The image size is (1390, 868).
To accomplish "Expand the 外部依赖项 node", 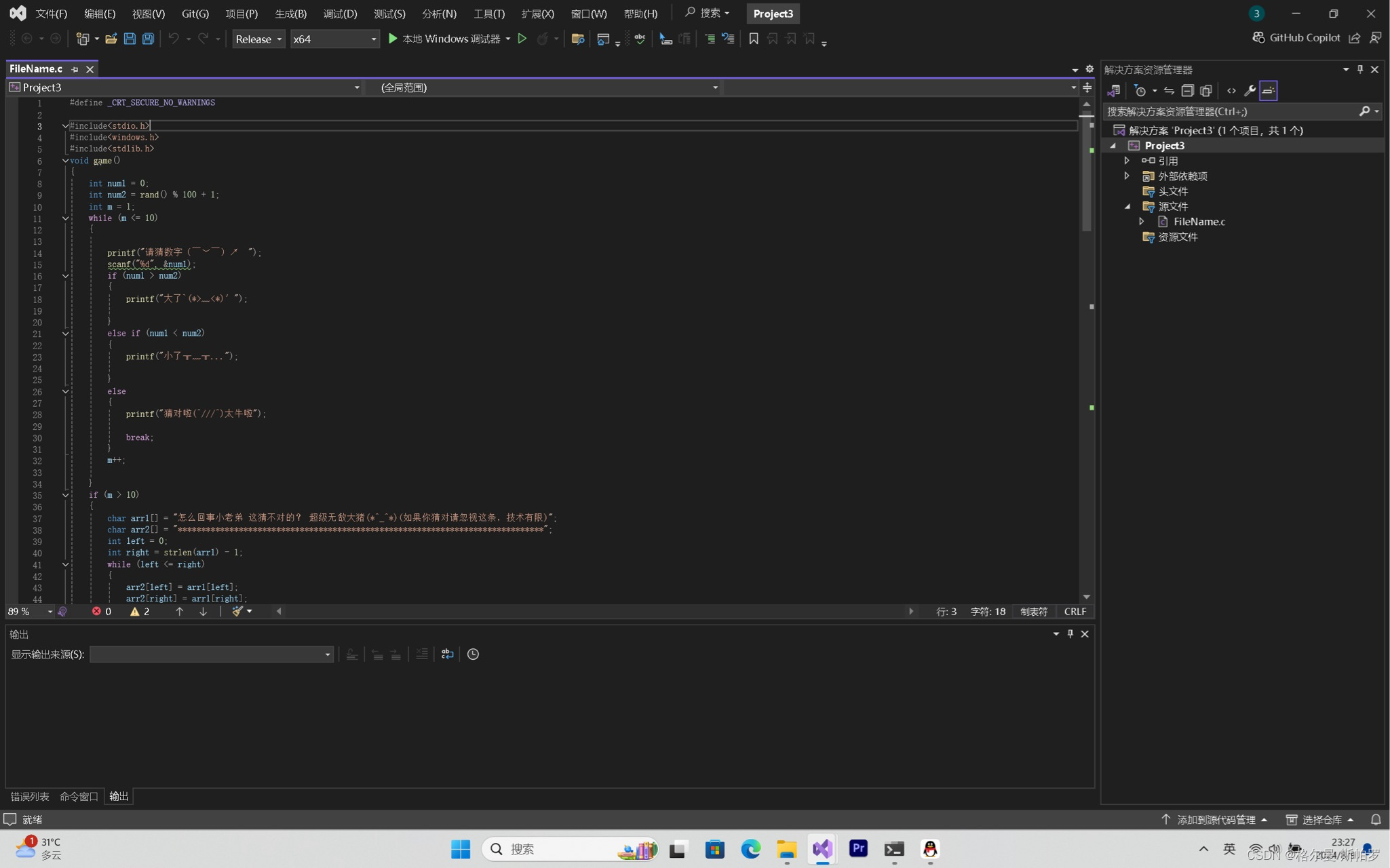I will pos(1127,176).
